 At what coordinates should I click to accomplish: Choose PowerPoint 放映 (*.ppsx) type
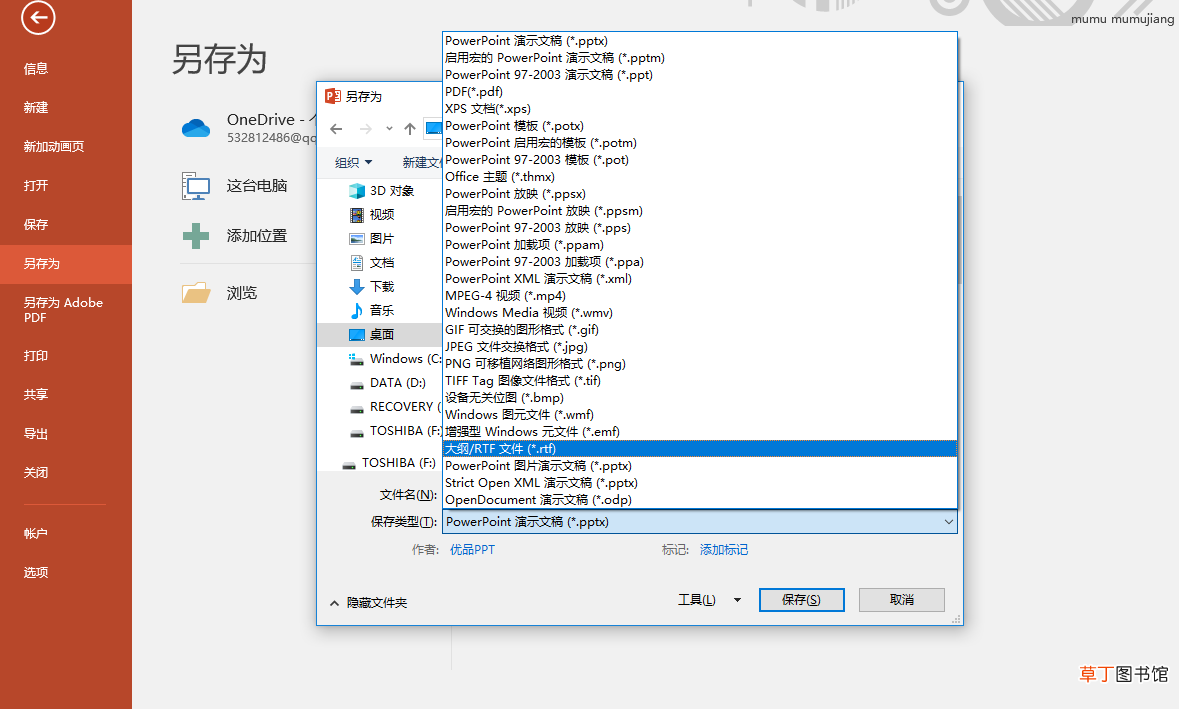pyautogui.click(x=699, y=194)
